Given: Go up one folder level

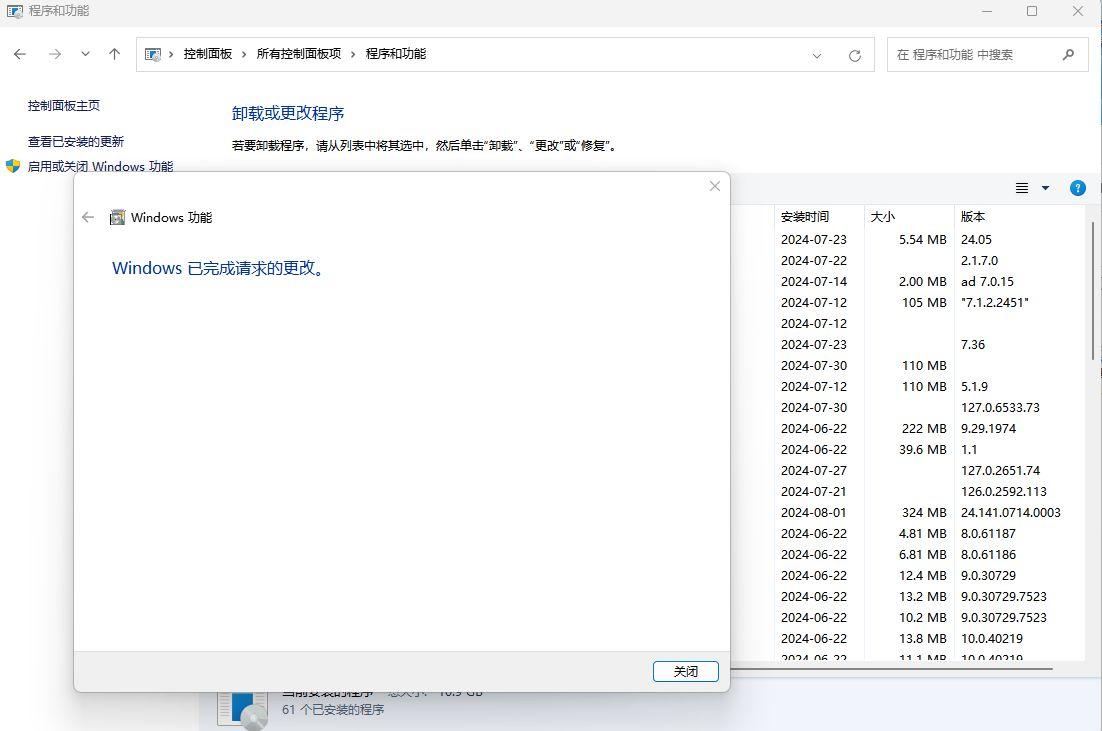Looking at the screenshot, I should tap(115, 54).
